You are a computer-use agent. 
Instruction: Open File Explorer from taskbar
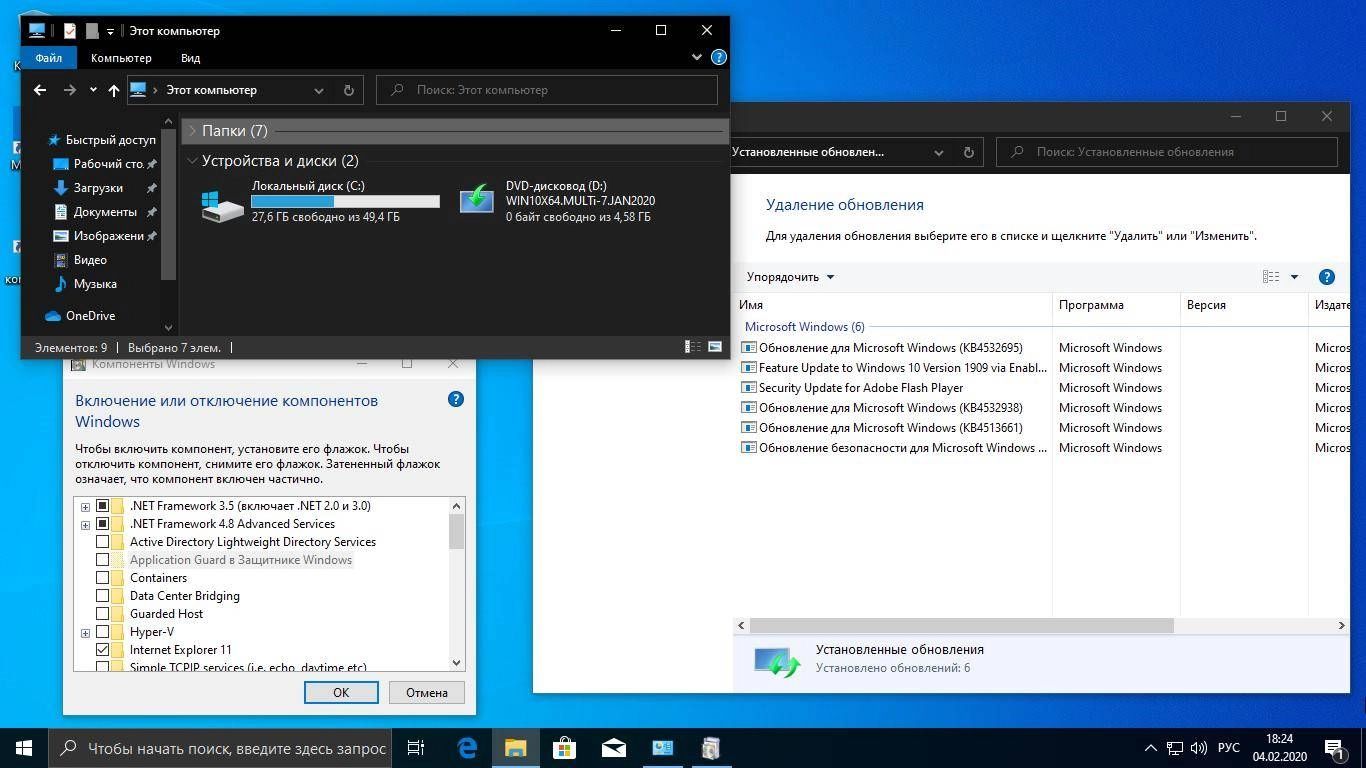click(516, 748)
